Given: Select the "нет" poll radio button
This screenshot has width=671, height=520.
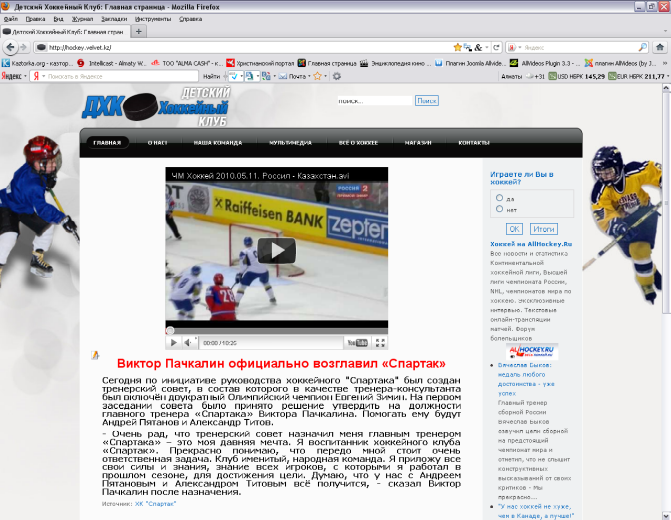Looking at the screenshot, I should (499, 209).
